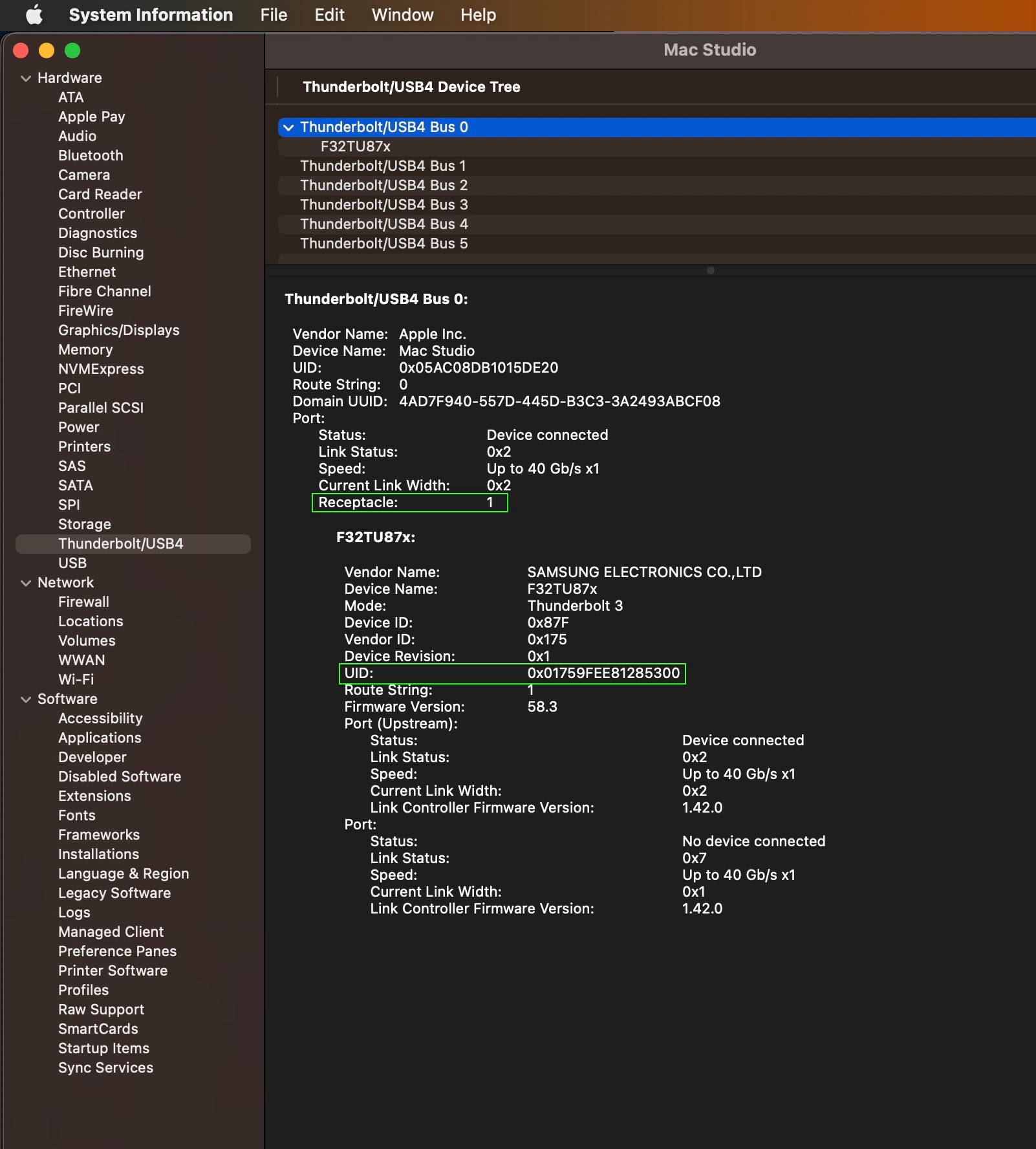Viewport: 1036px width, 1149px height.
Task: Collapse the Hardware section chevron
Action: 26,78
